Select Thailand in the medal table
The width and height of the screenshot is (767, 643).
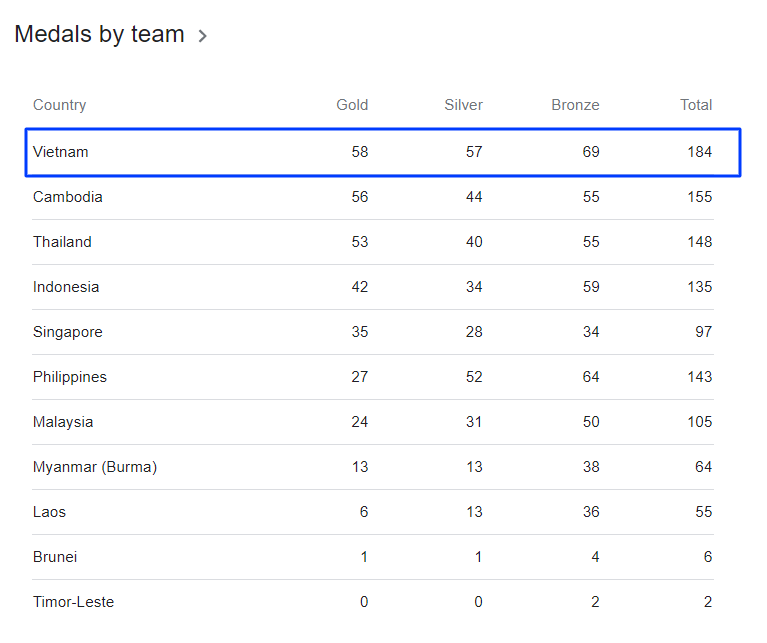pos(62,242)
